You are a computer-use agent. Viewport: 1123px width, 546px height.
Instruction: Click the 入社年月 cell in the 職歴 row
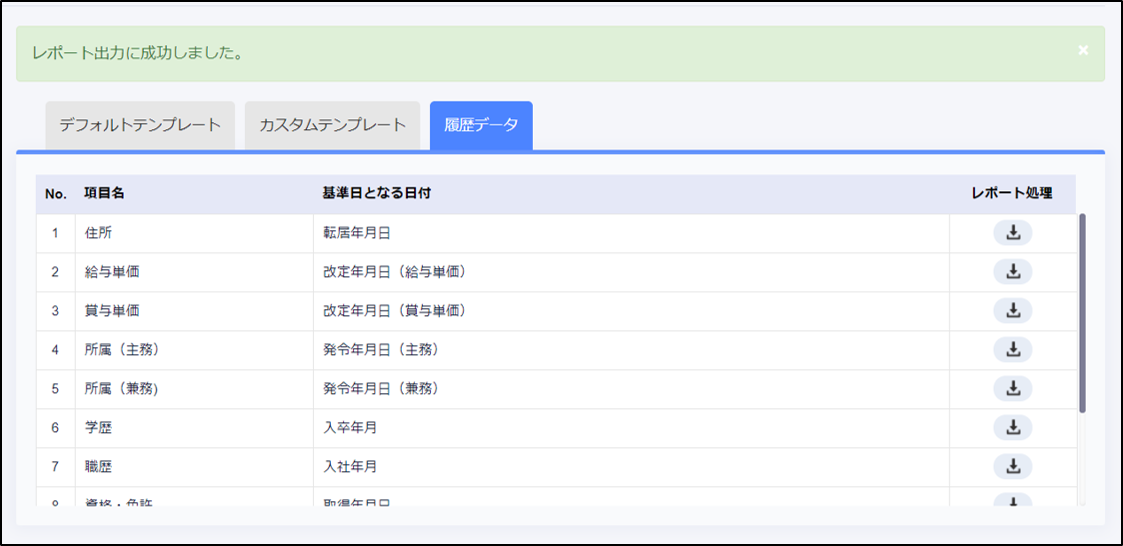tap(350, 467)
